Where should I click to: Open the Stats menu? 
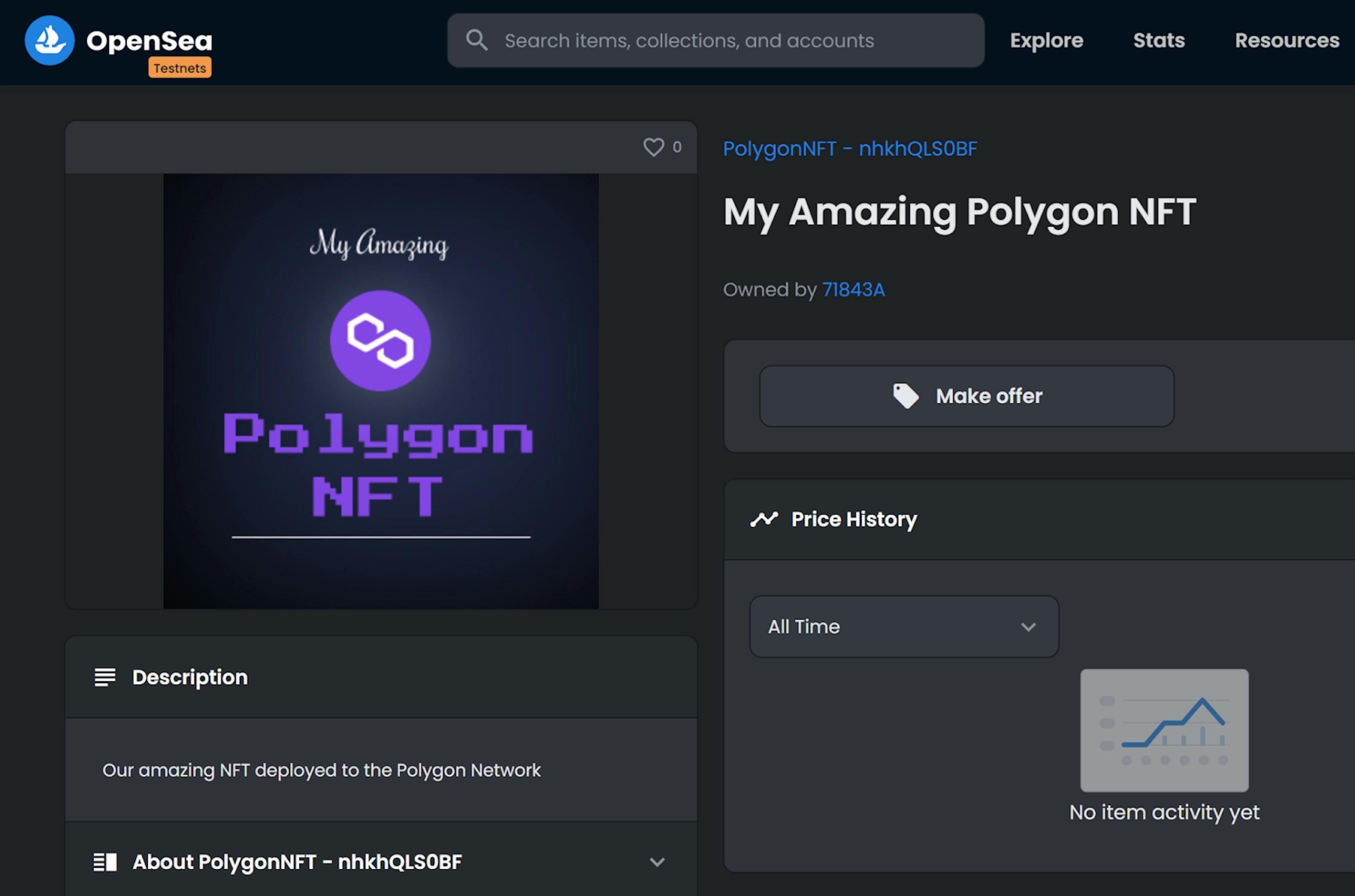pos(1159,40)
